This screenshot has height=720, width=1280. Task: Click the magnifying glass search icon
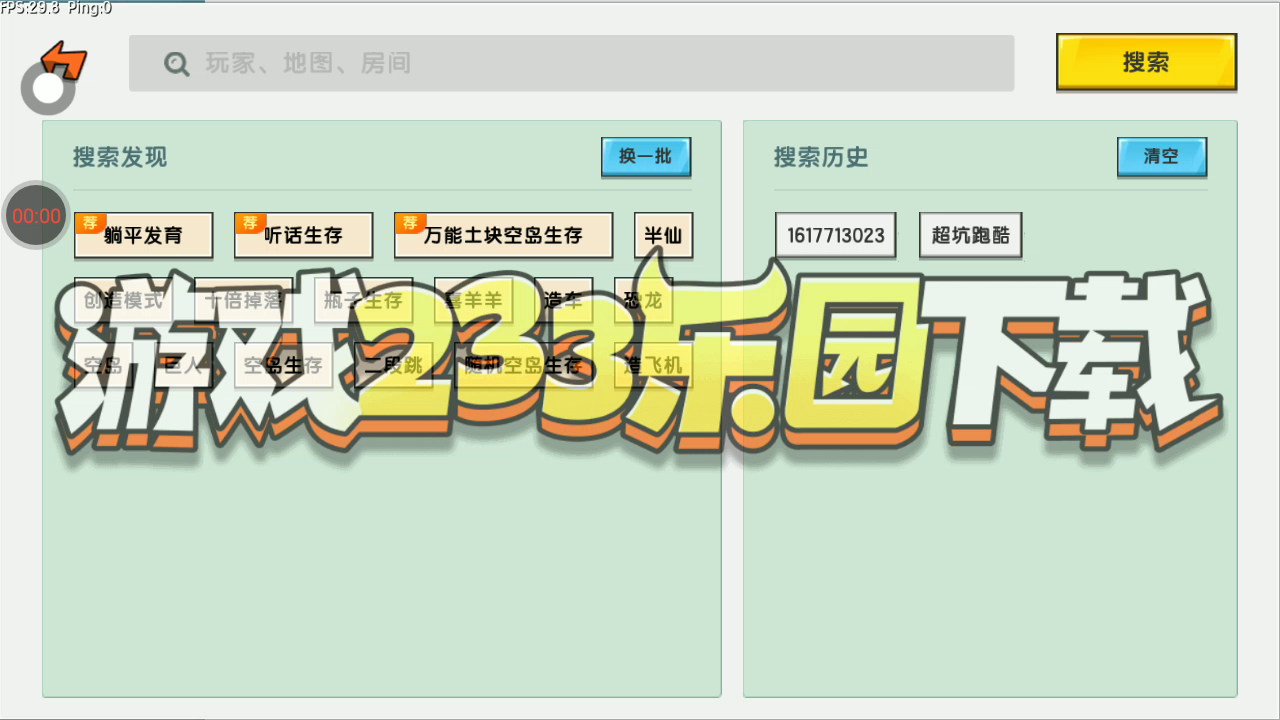tap(177, 64)
